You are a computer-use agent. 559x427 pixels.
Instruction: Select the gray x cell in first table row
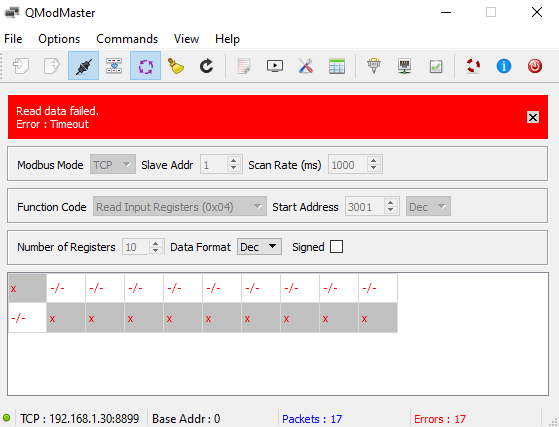coord(27,288)
